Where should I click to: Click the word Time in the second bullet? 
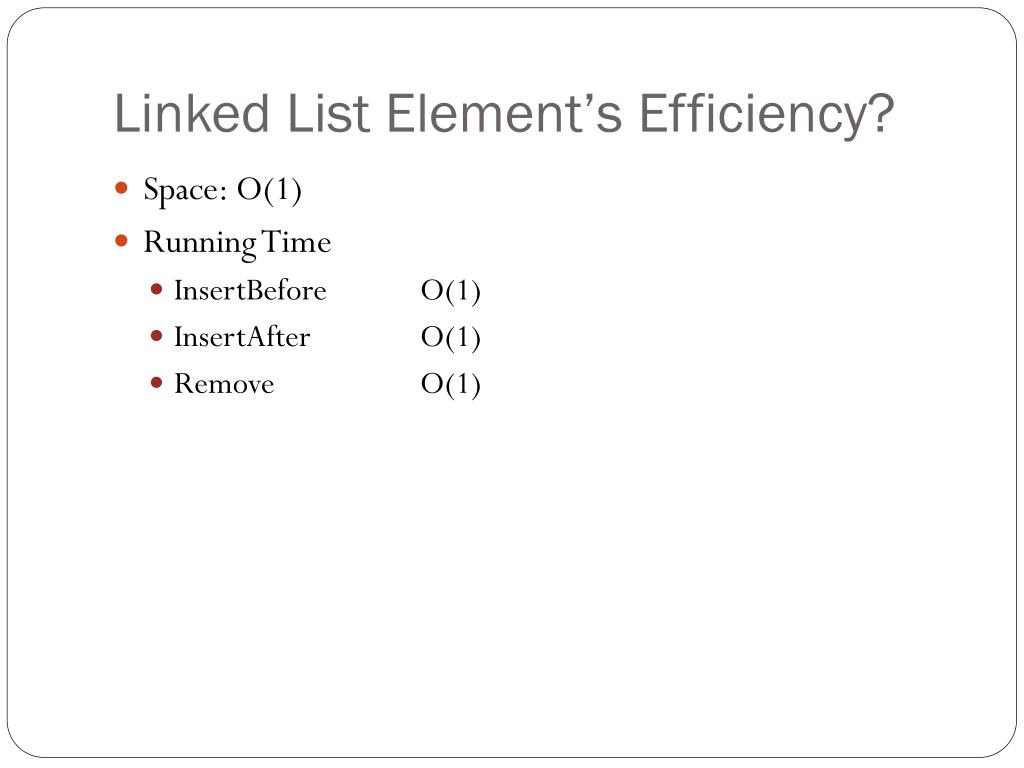pyautogui.click(x=296, y=242)
